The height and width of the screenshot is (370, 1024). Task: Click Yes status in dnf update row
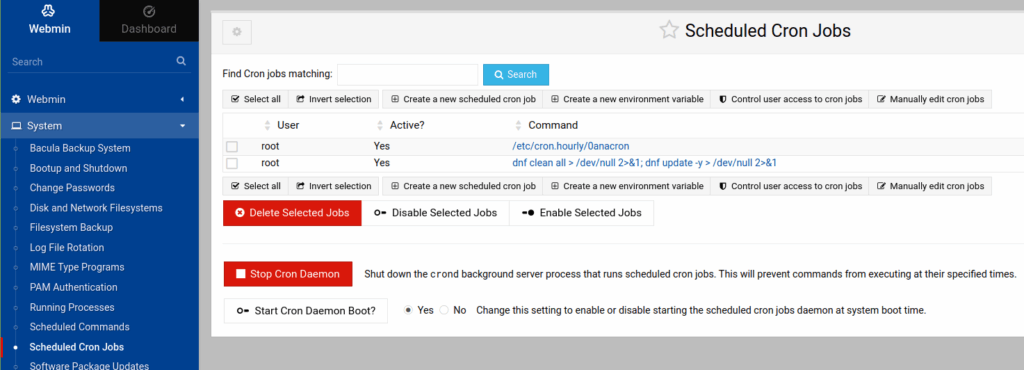point(381,162)
